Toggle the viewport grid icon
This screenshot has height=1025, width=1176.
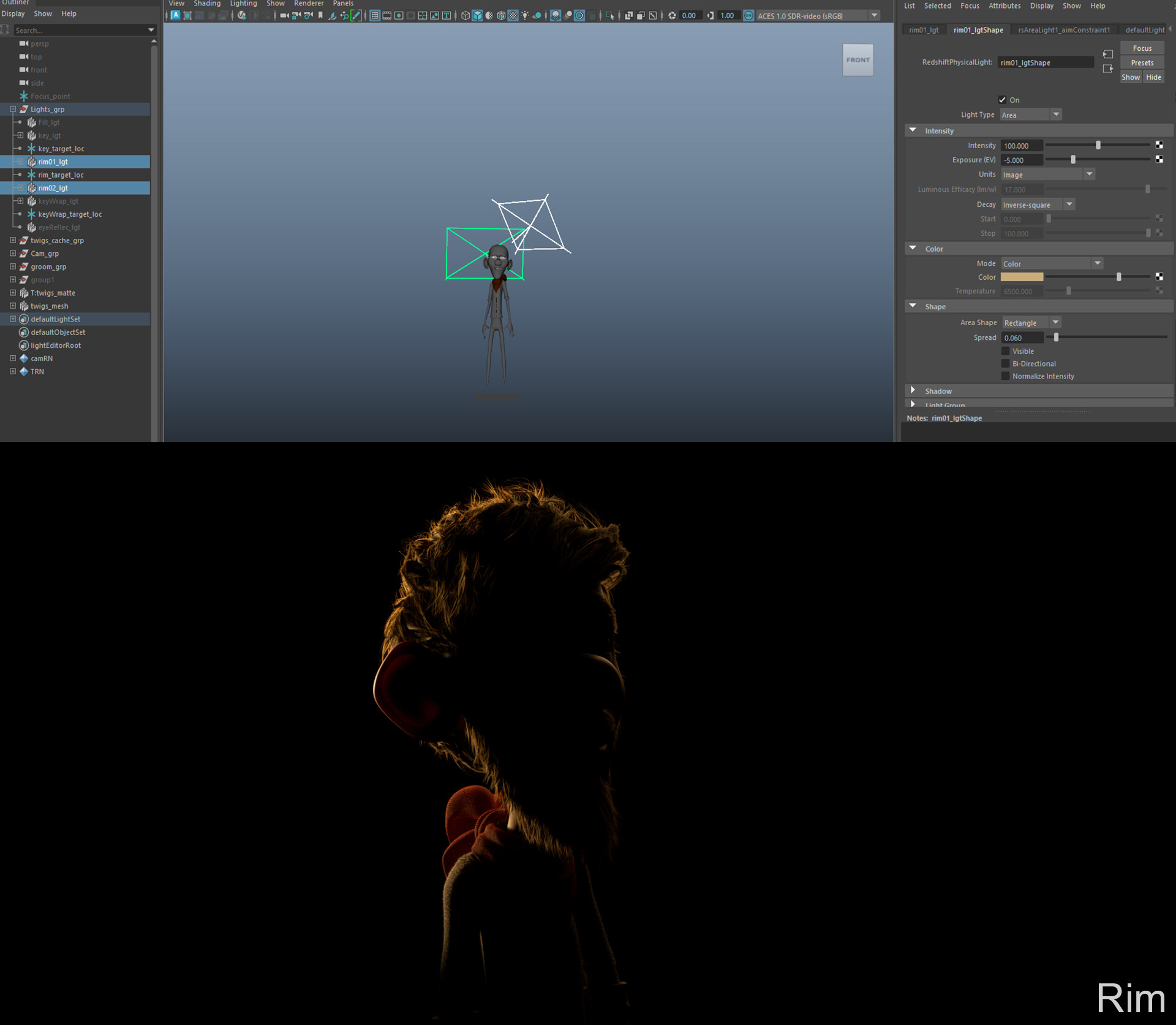375,16
